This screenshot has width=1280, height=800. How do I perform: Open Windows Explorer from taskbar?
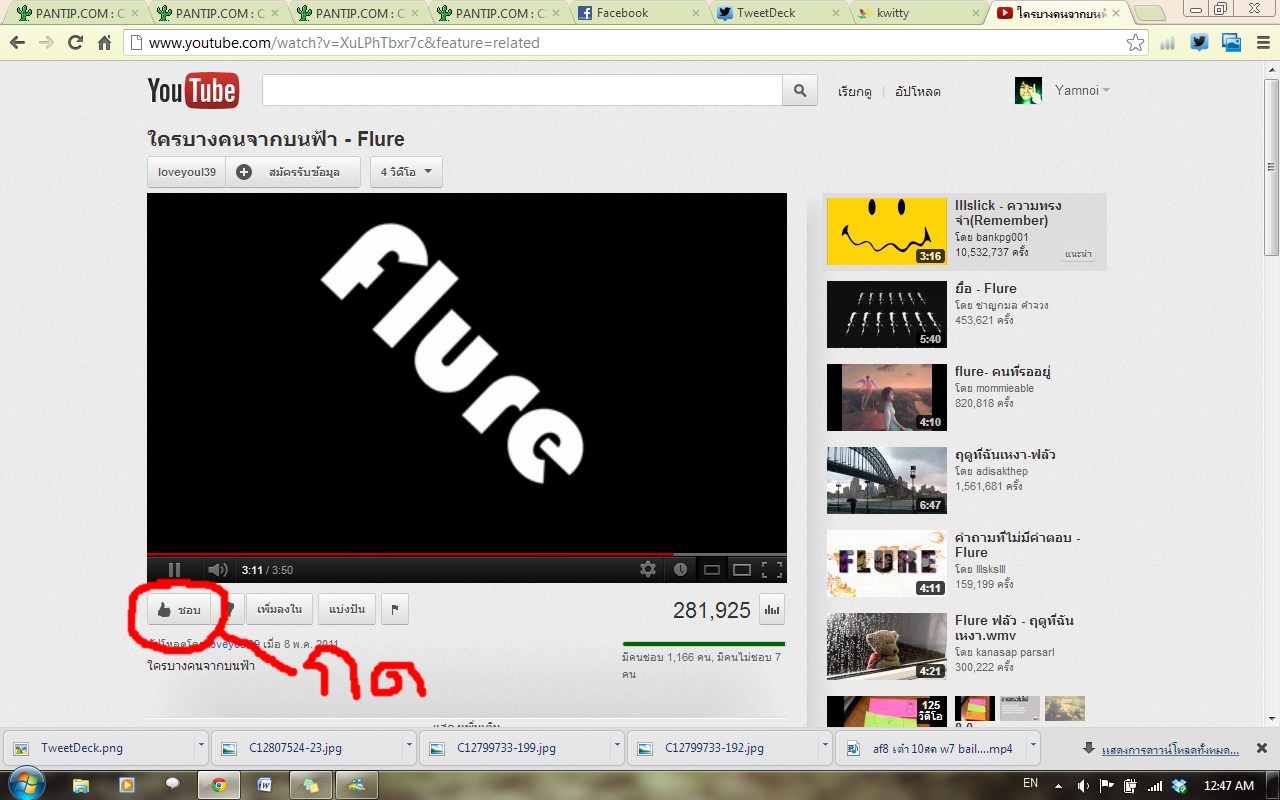click(81, 784)
